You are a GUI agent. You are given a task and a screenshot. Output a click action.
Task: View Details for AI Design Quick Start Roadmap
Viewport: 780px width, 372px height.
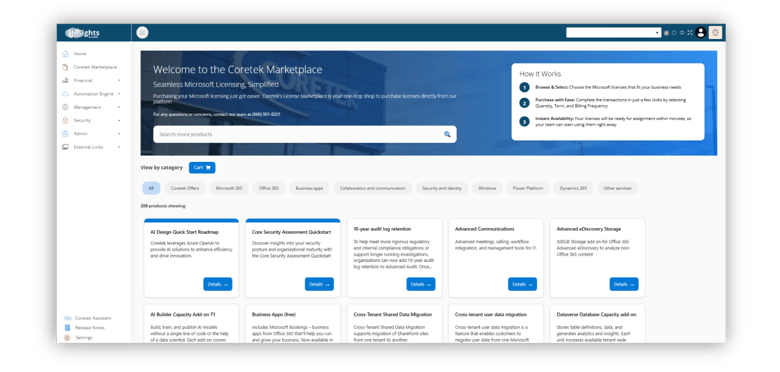217,284
